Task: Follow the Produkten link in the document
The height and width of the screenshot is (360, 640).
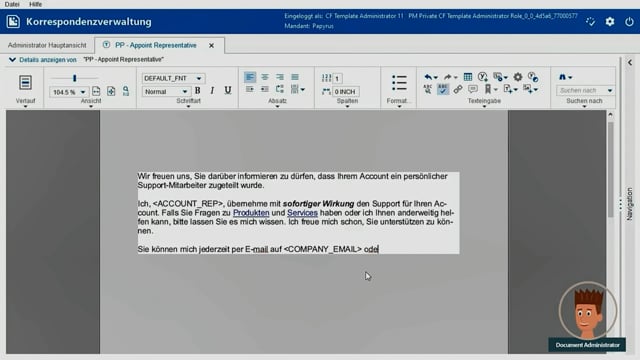Action: tap(251, 213)
